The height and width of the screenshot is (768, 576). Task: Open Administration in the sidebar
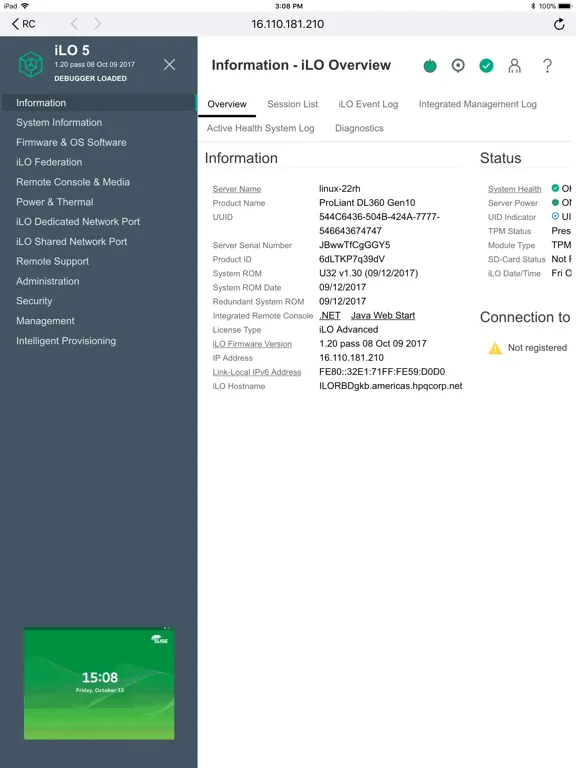coord(48,281)
